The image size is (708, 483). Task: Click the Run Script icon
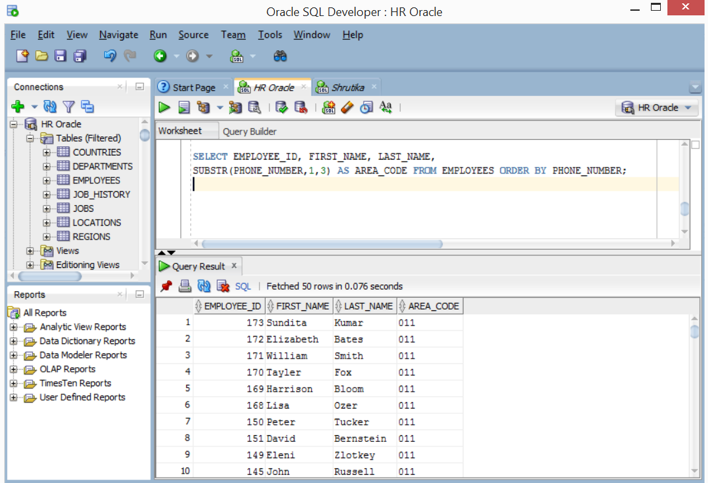coord(184,107)
